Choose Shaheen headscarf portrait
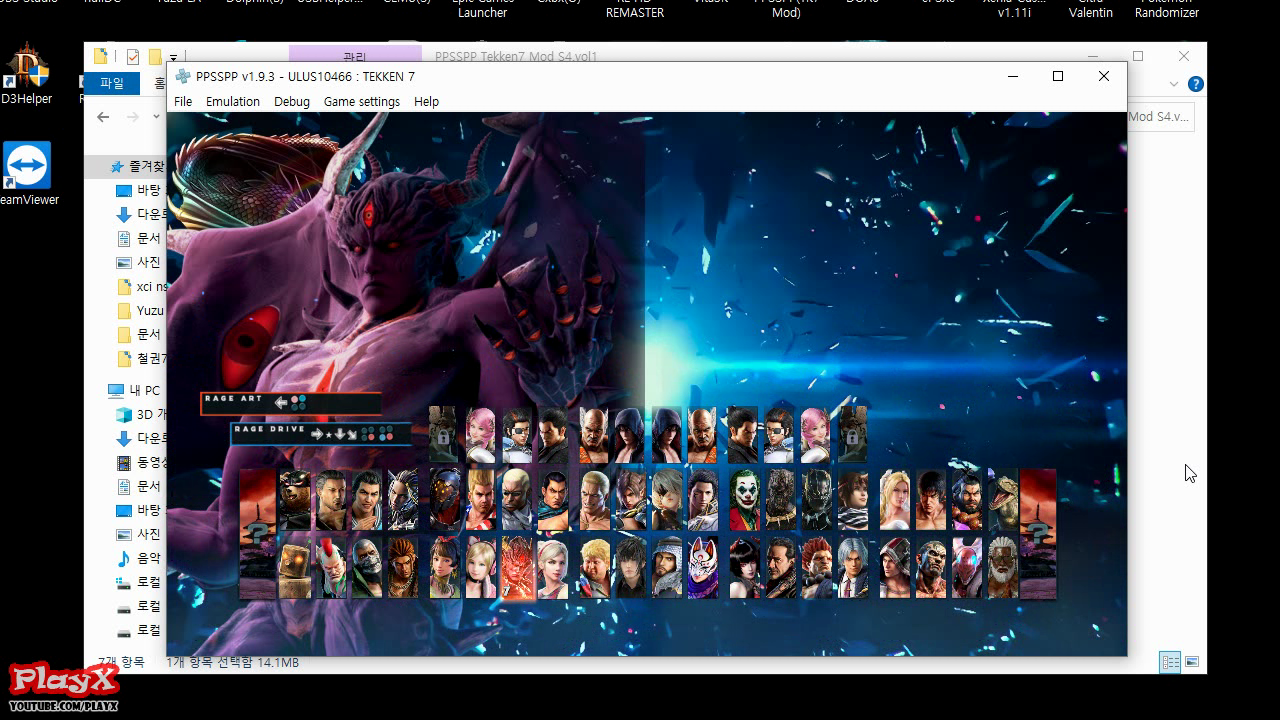The image size is (1280, 720). [x=667, y=567]
